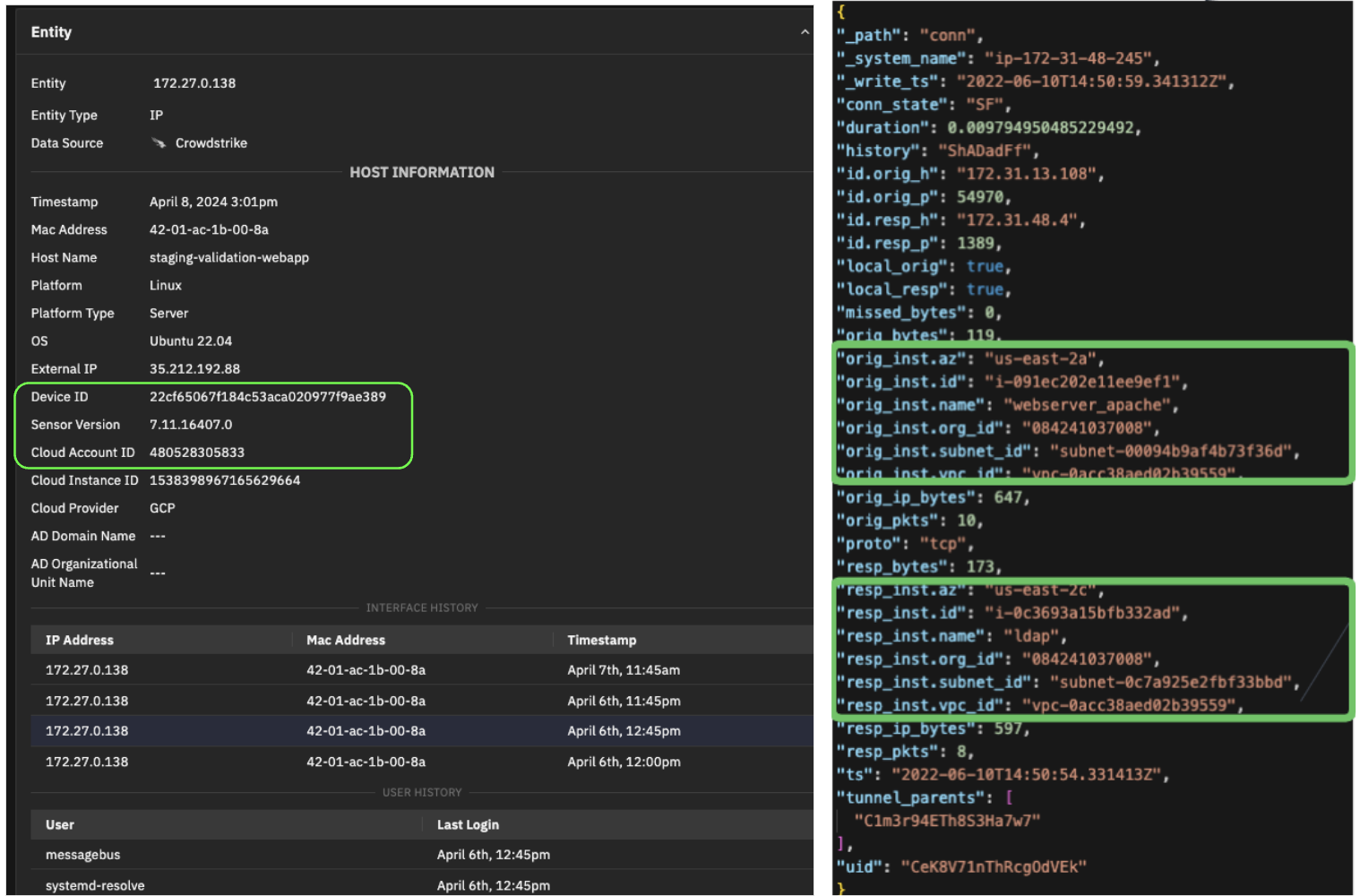Click the external IP 35.212.192.88
This screenshot has width=1360, height=896.
tap(194, 369)
